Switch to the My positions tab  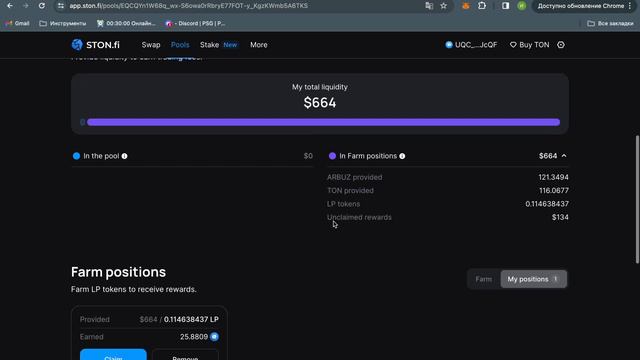click(533, 279)
